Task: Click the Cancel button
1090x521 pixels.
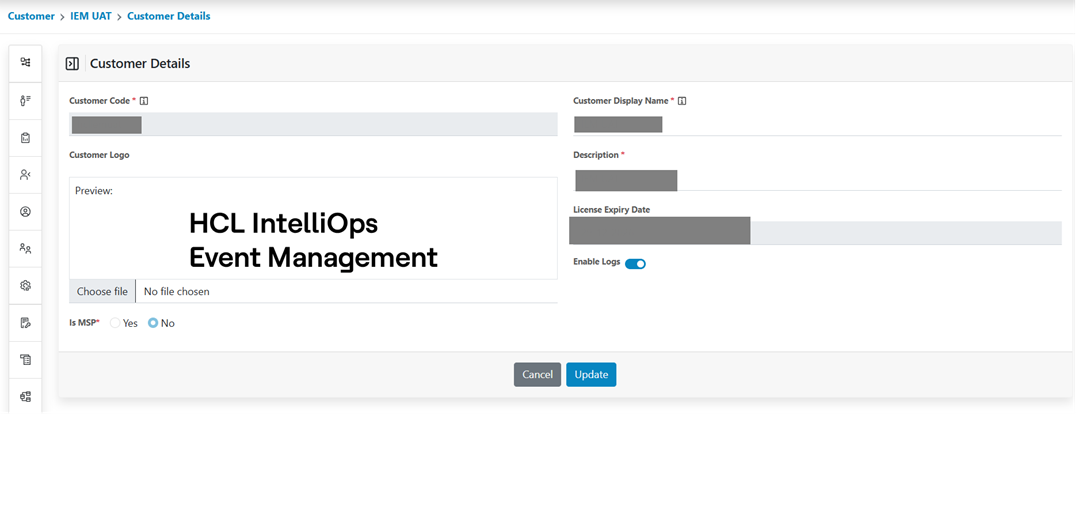Action: coord(537,374)
